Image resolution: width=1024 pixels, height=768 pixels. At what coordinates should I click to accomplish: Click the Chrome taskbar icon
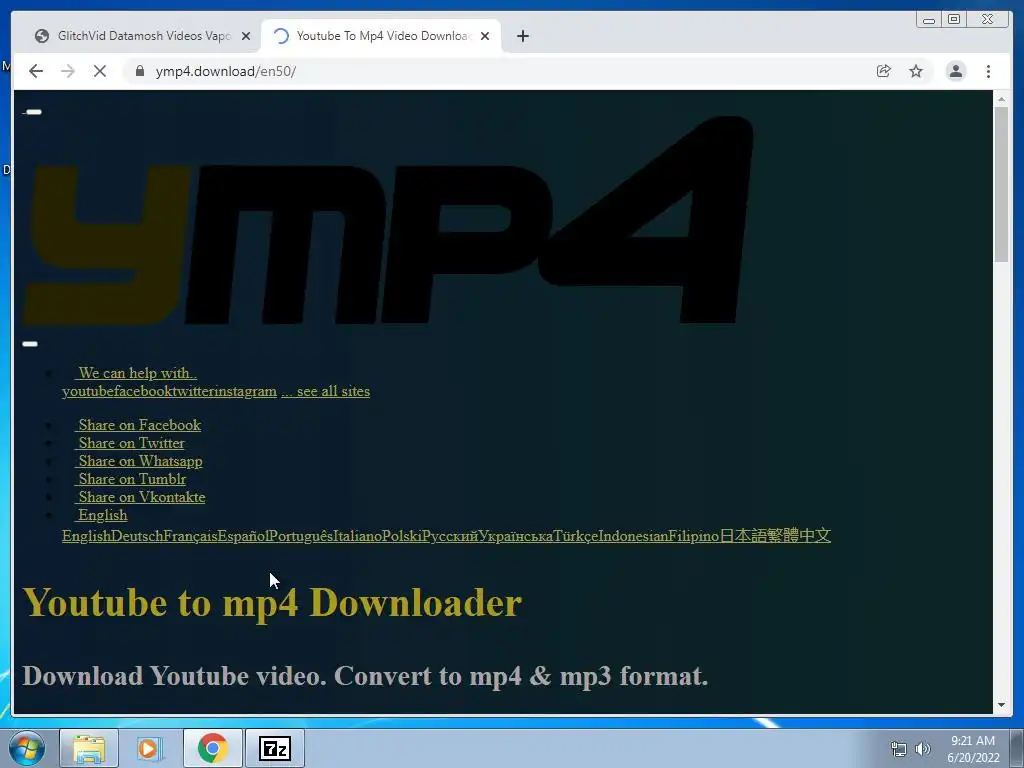(212, 748)
